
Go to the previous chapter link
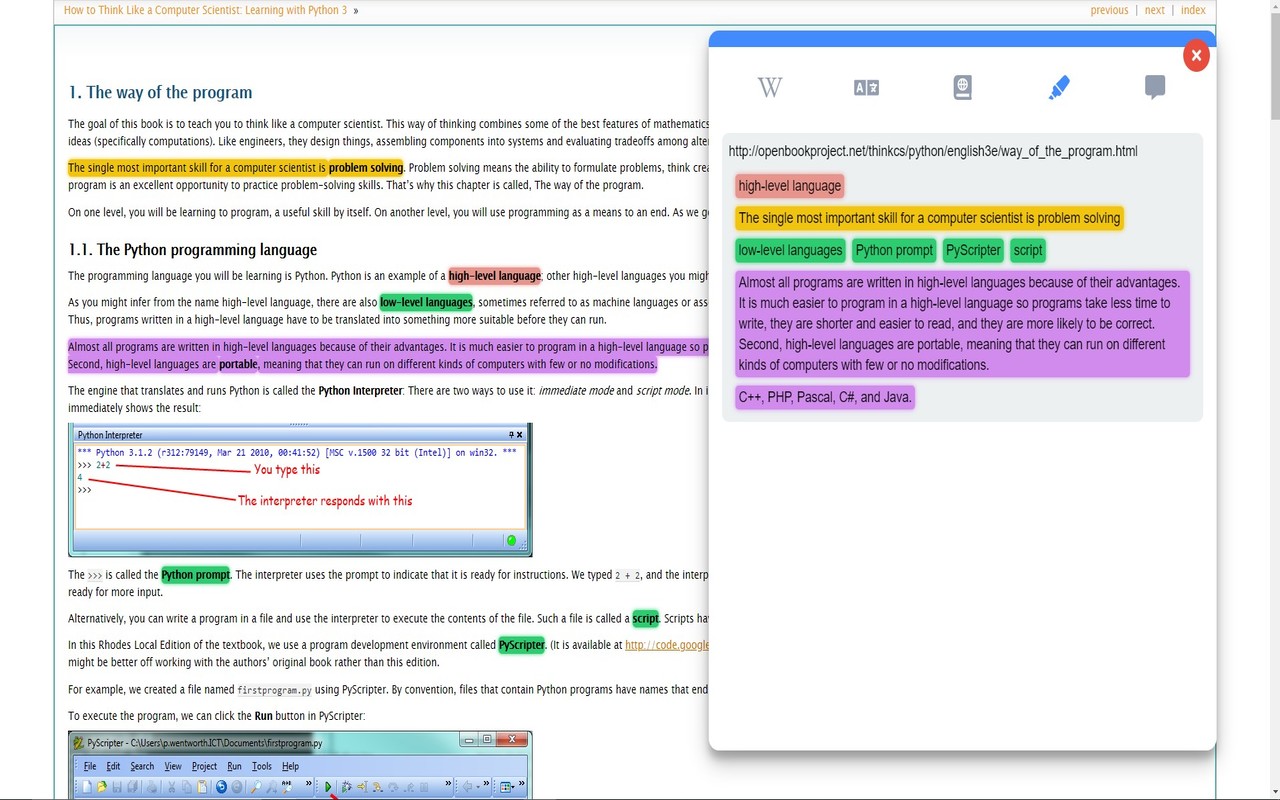pyautogui.click(x=1109, y=10)
